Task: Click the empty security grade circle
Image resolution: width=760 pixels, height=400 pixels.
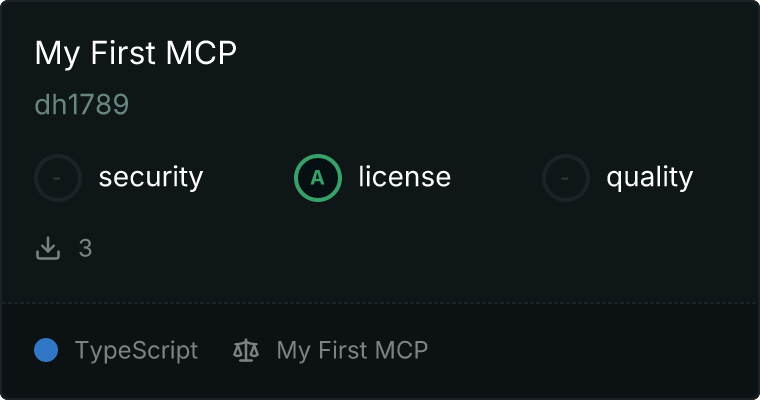Action: (x=58, y=178)
